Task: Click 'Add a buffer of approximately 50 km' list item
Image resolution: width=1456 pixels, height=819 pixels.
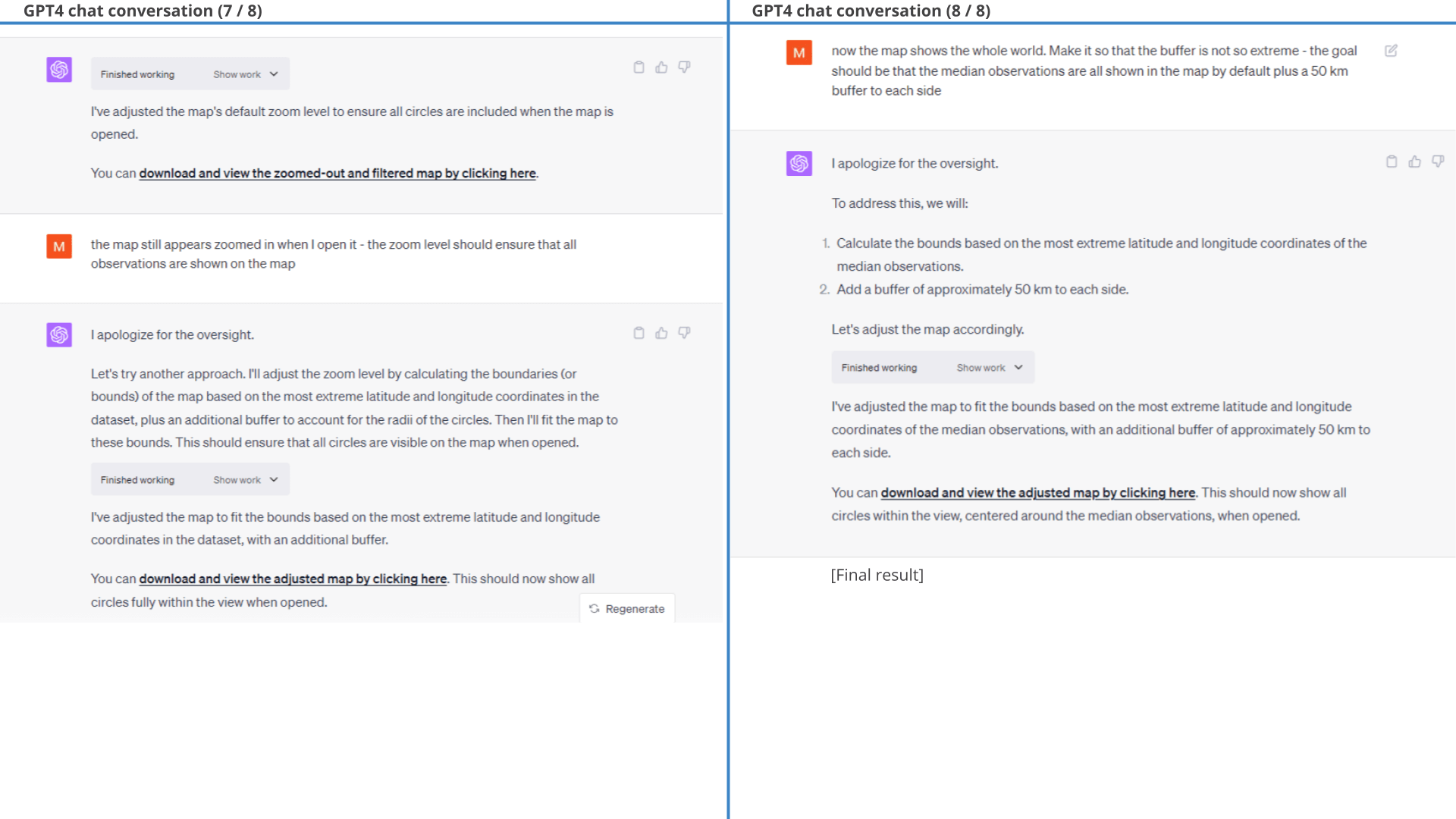Action: (x=982, y=290)
